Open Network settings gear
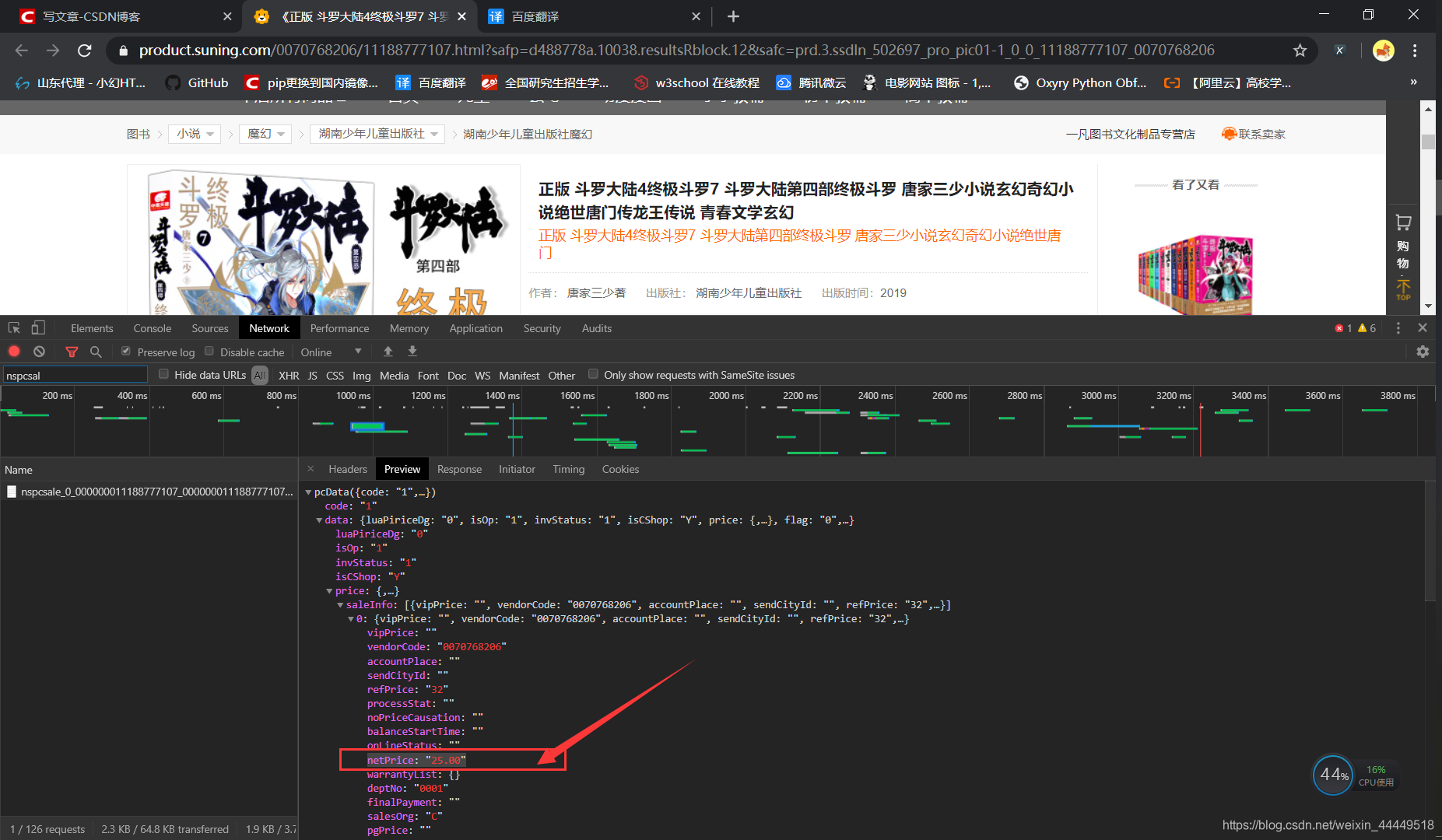Screen dimensions: 1442x840 click(x=1423, y=352)
